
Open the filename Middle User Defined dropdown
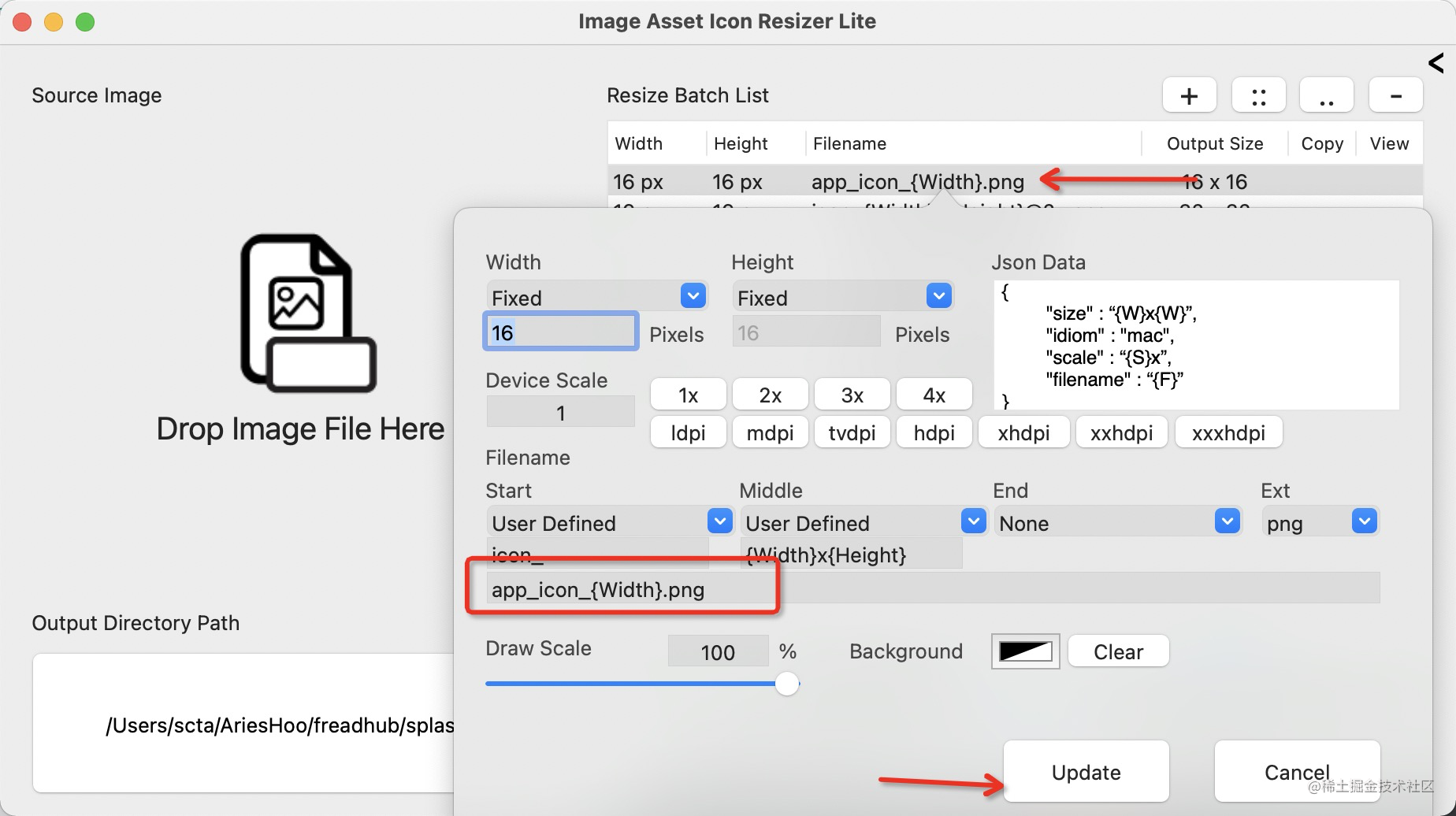pos(864,522)
